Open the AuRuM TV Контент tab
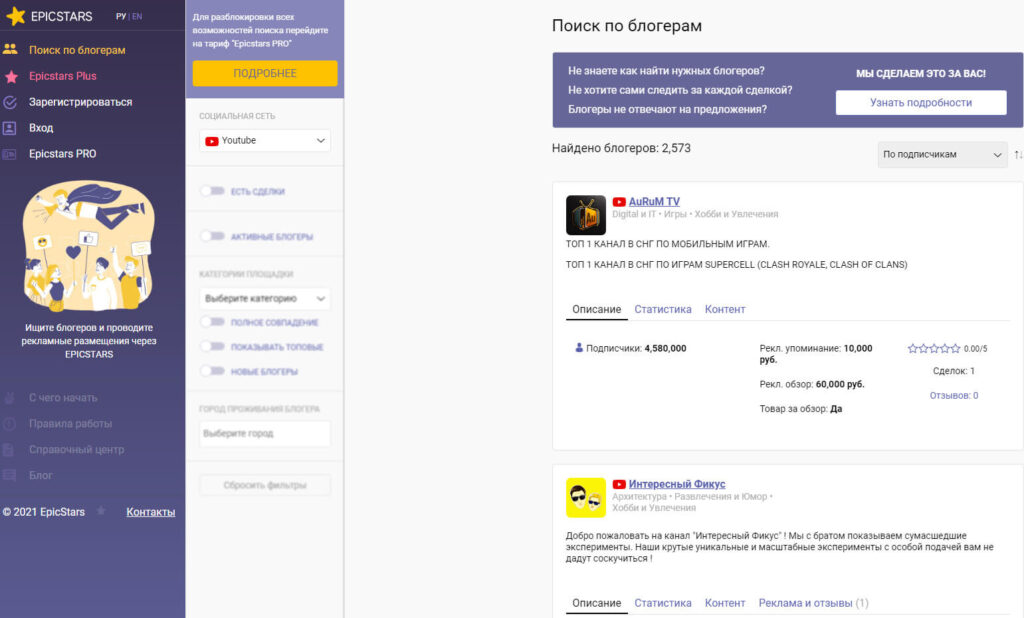Screen dimensions: 1024x618 coord(725,309)
